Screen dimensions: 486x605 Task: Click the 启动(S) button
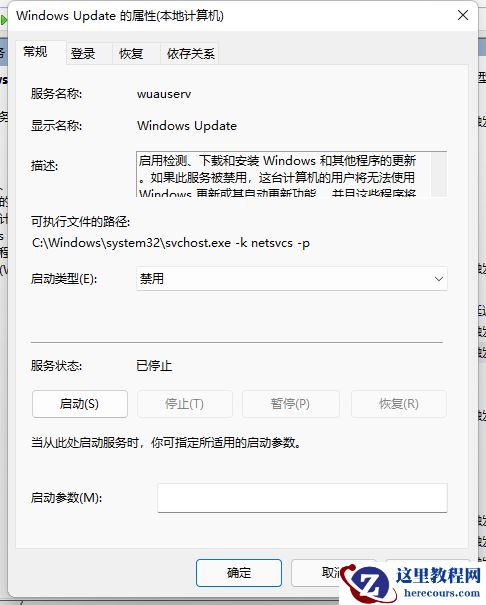(79, 404)
